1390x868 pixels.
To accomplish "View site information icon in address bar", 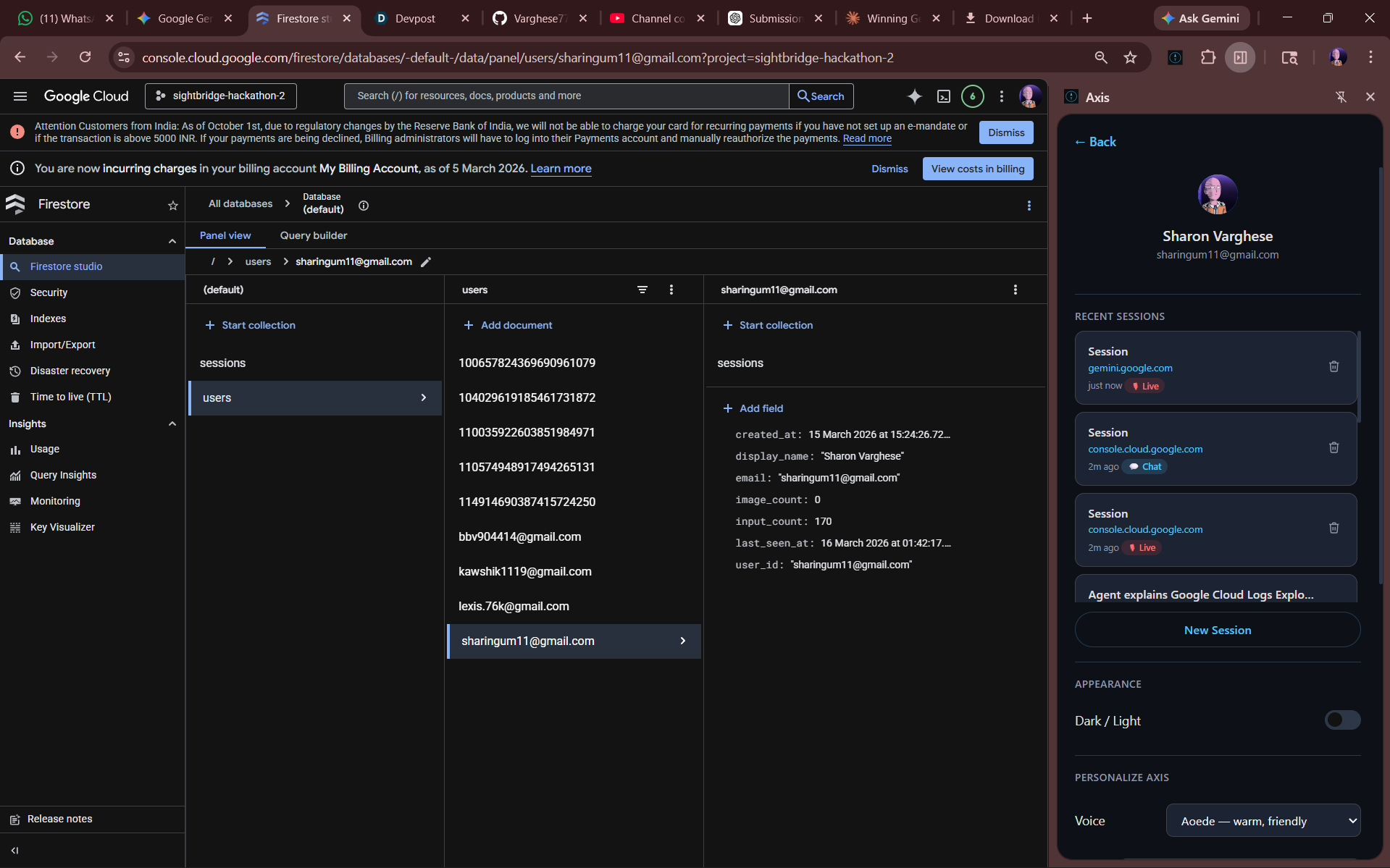I will coord(124,57).
